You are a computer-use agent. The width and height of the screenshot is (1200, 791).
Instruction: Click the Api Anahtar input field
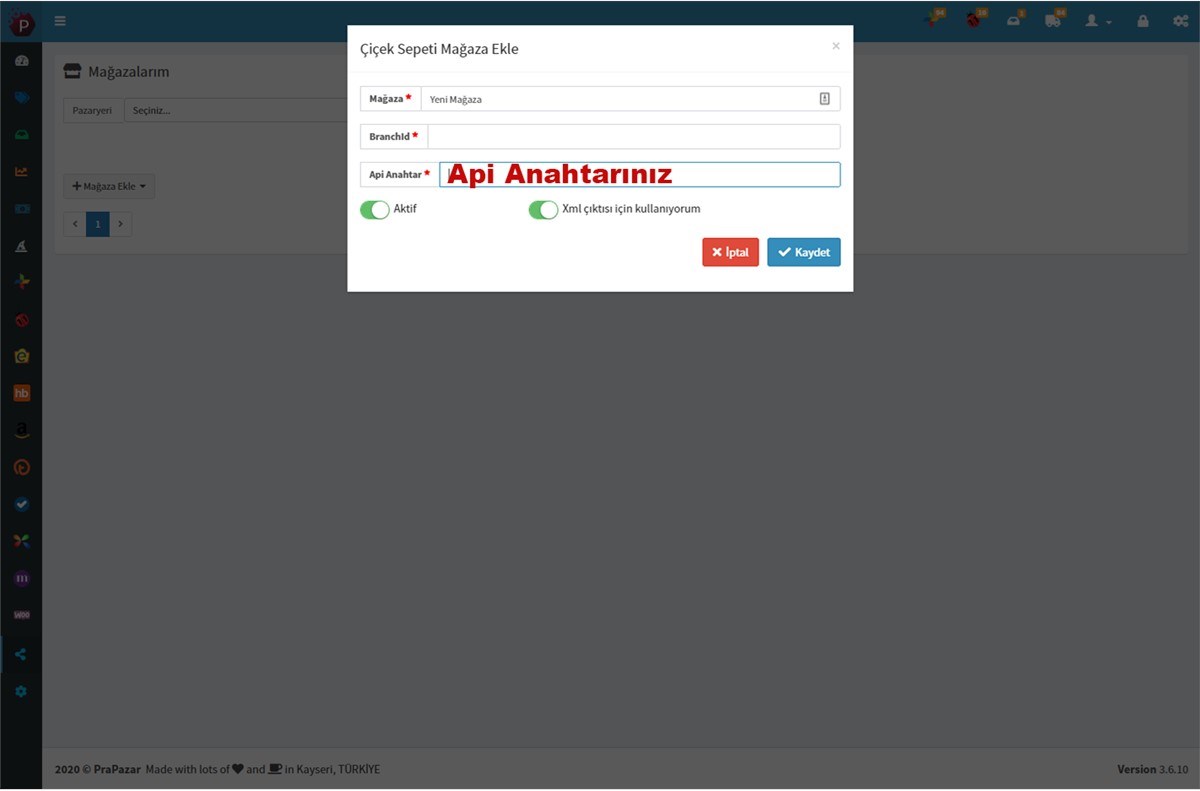click(x=640, y=174)
